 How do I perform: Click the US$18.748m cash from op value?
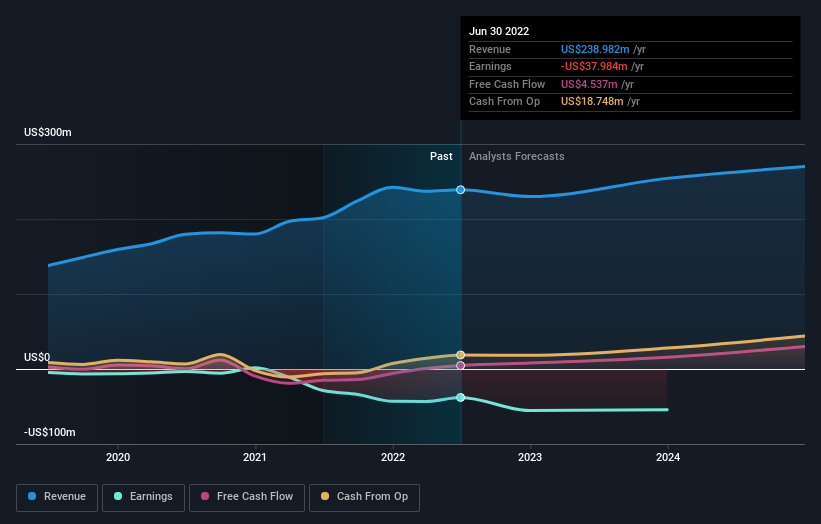592,102
